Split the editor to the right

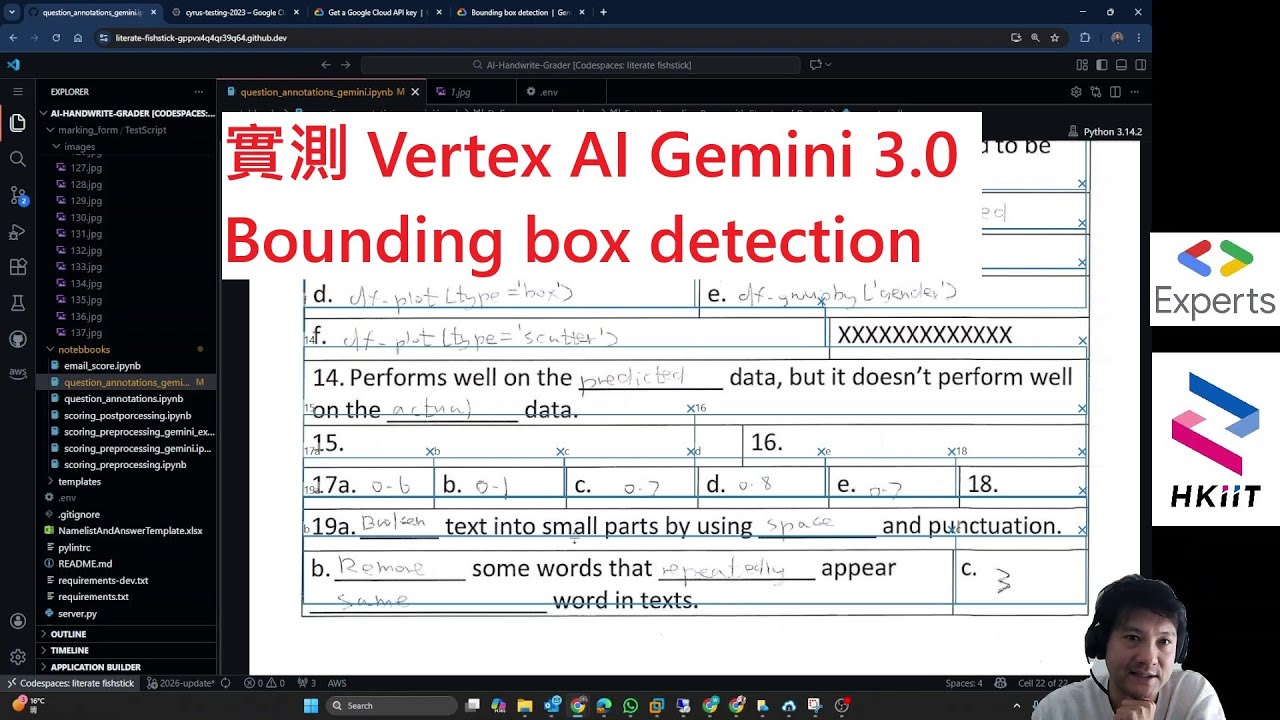[x=1116, y=92]
